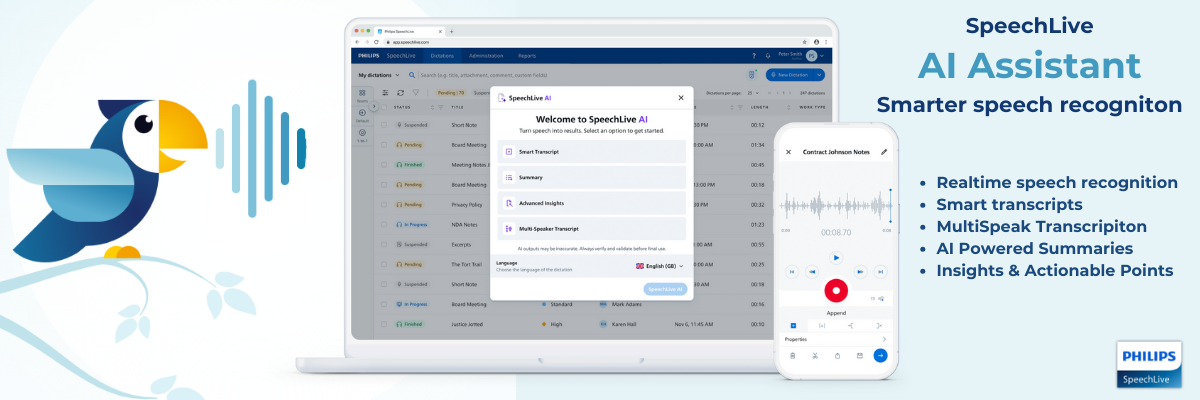Click the NDA Notes title
Screen dimensions: 1200x400
click(x=463, y=224)
